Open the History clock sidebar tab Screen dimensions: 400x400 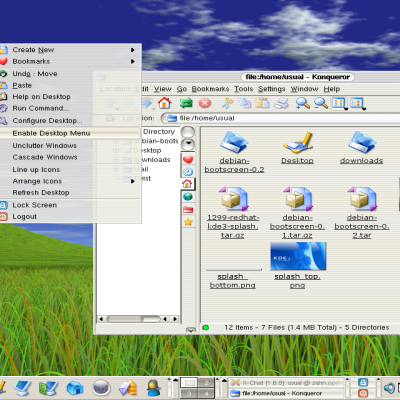(188, 172)
